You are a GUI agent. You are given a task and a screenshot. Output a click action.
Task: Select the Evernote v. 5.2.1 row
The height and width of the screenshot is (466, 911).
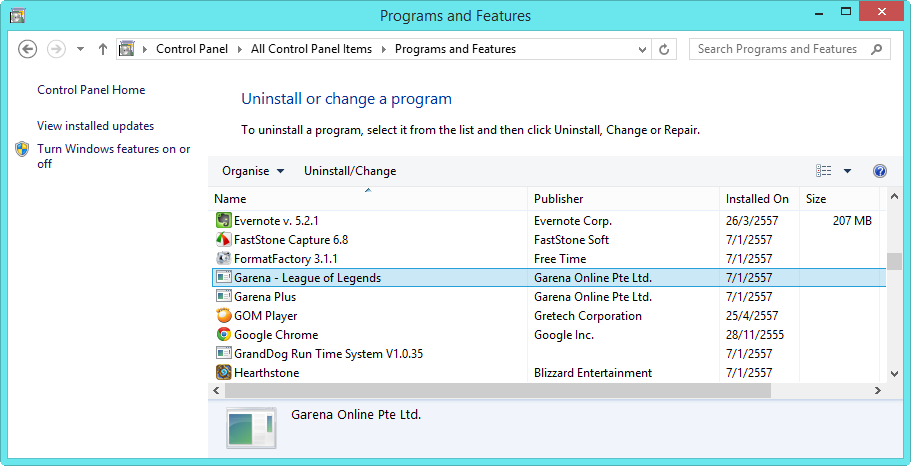(x=548, y=221)
